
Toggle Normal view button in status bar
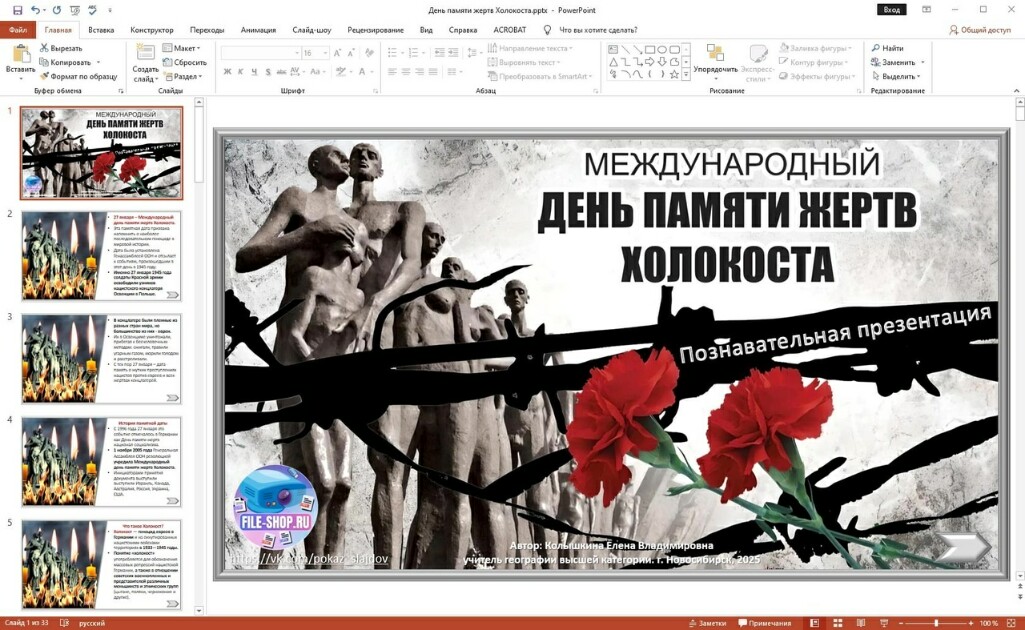816,623
